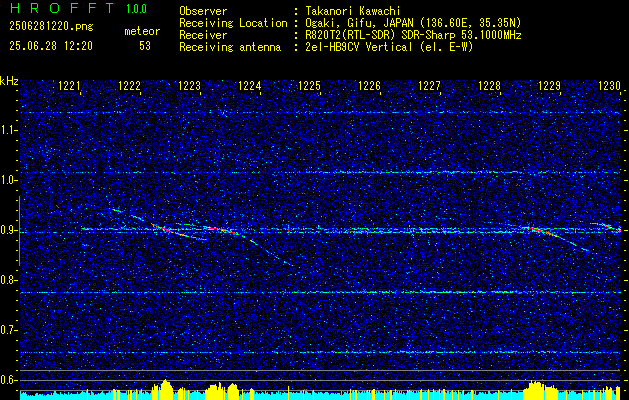Click time marker 1227
629x400 pixels.
coord(430,85)
